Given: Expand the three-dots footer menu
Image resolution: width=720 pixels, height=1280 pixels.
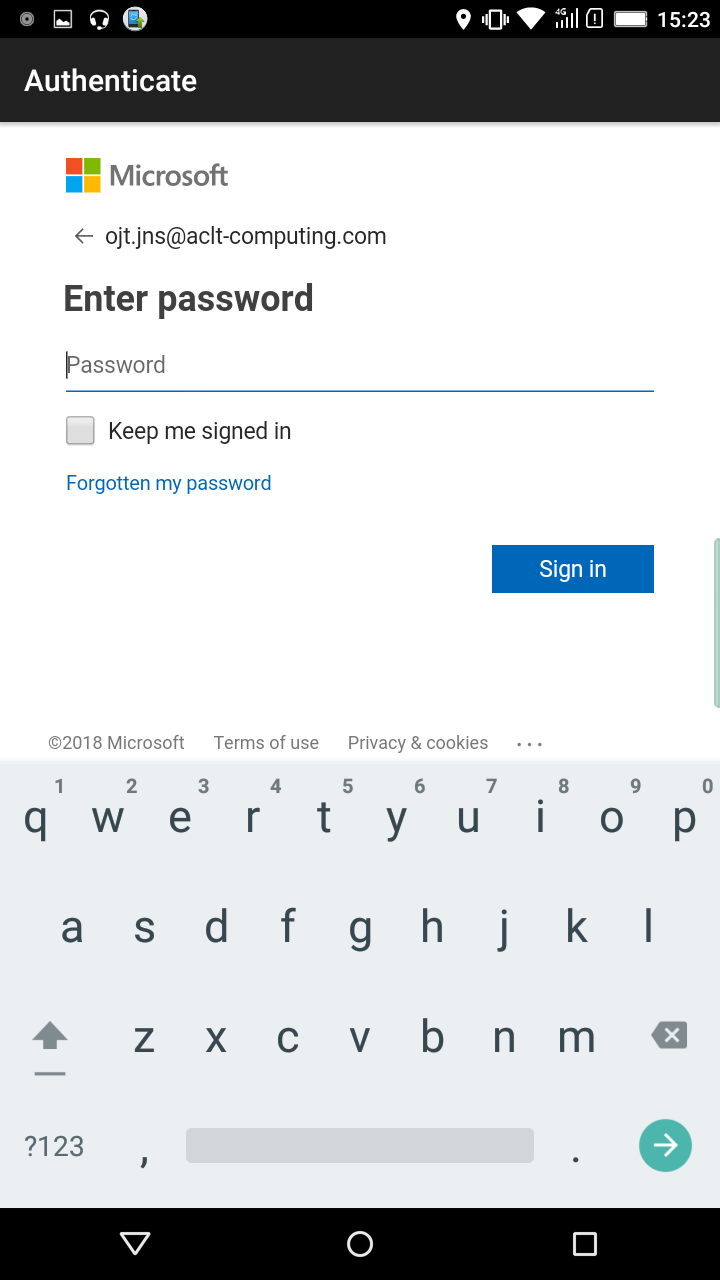Looking at the screenshot, I should [529, 744].
